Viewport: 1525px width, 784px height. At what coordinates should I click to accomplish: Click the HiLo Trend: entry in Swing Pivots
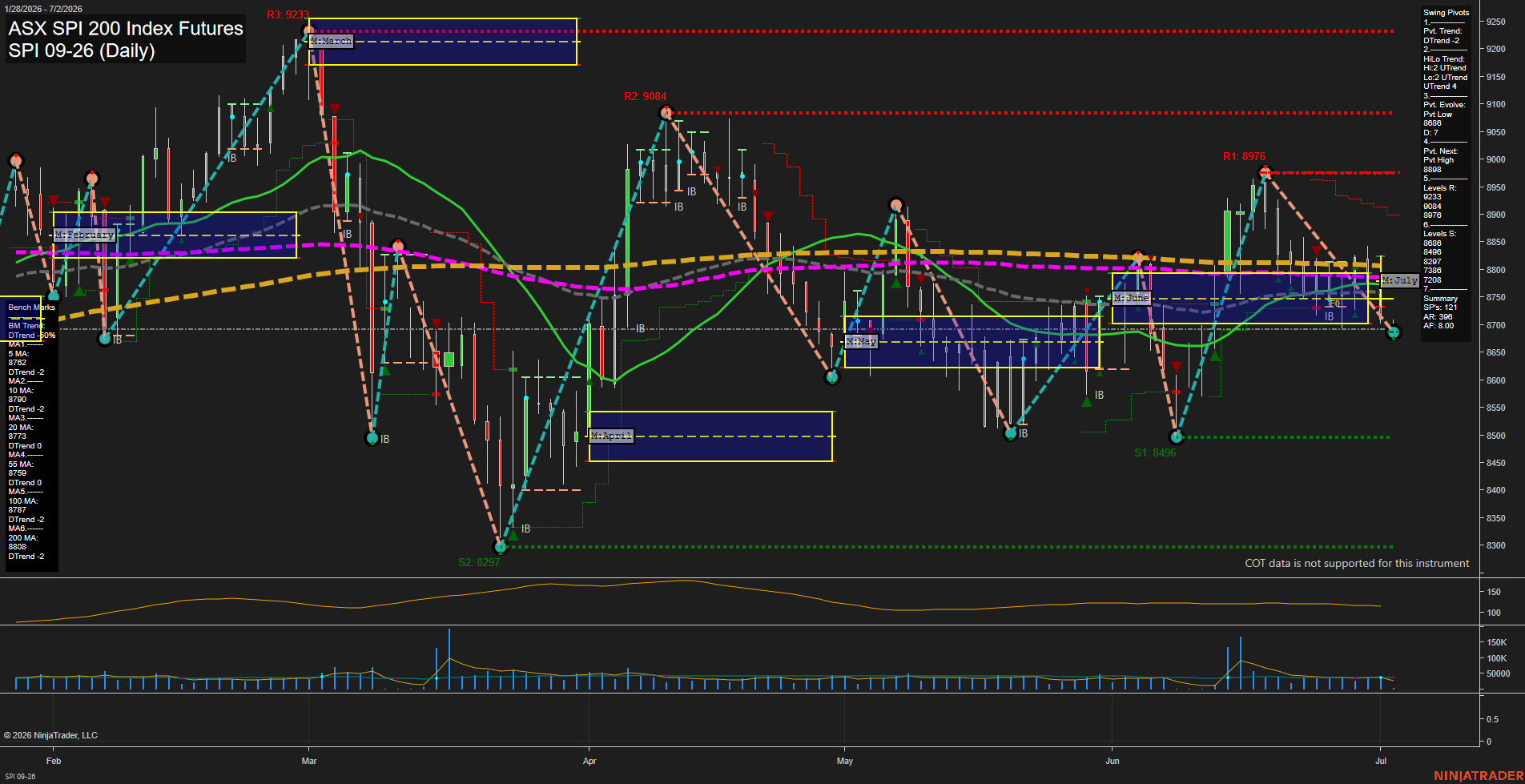(x=1444, y=59)
